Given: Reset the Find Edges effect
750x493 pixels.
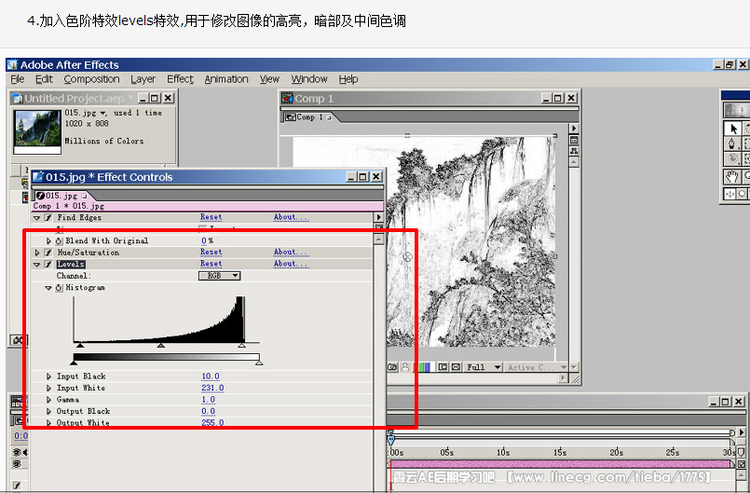Looking at the screenshot, I should tap(211, 217).
